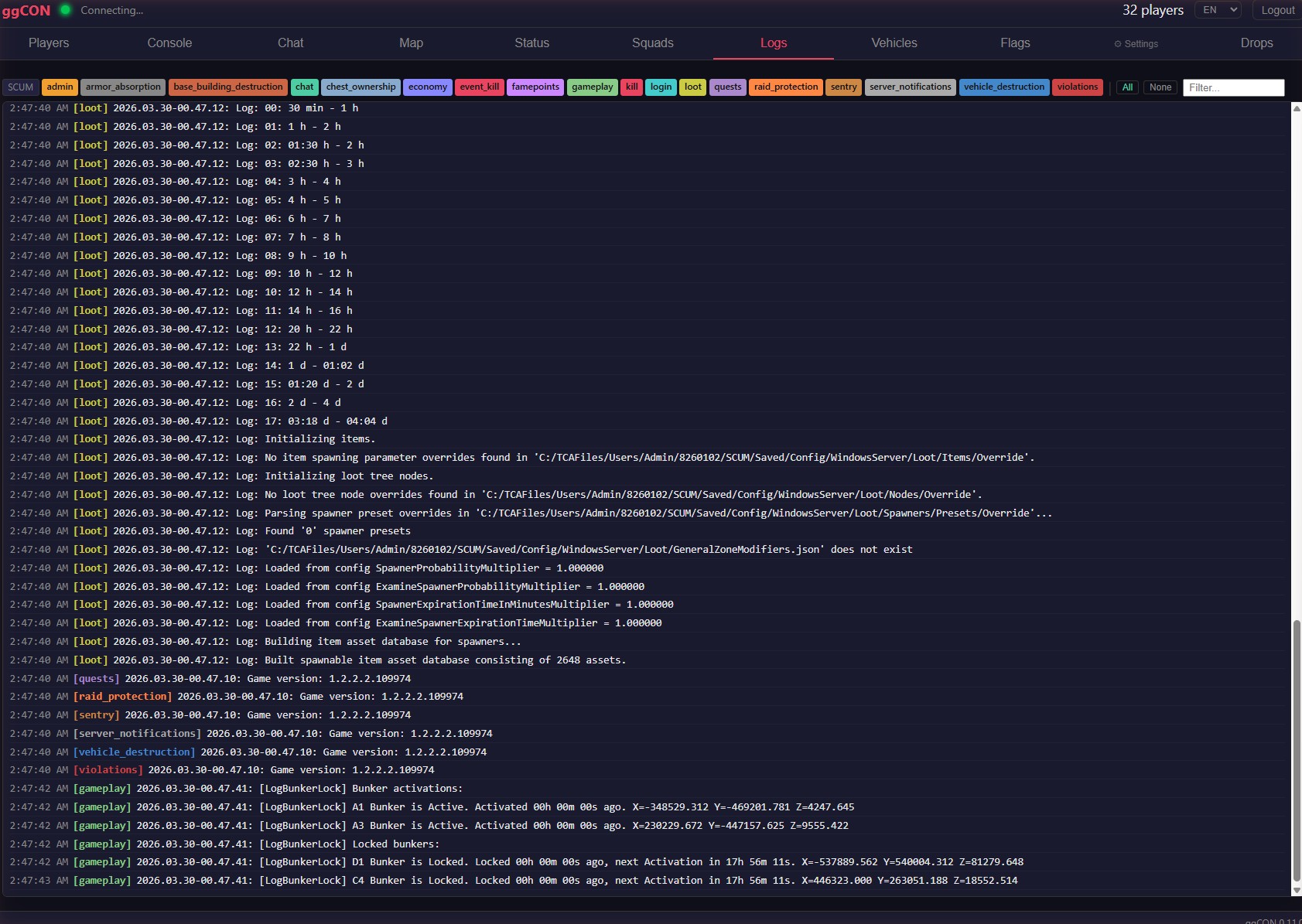Click the [server_notifications] Game version log line
The width and height of the screenshot is (1302, 924).
tap(646, 734)
